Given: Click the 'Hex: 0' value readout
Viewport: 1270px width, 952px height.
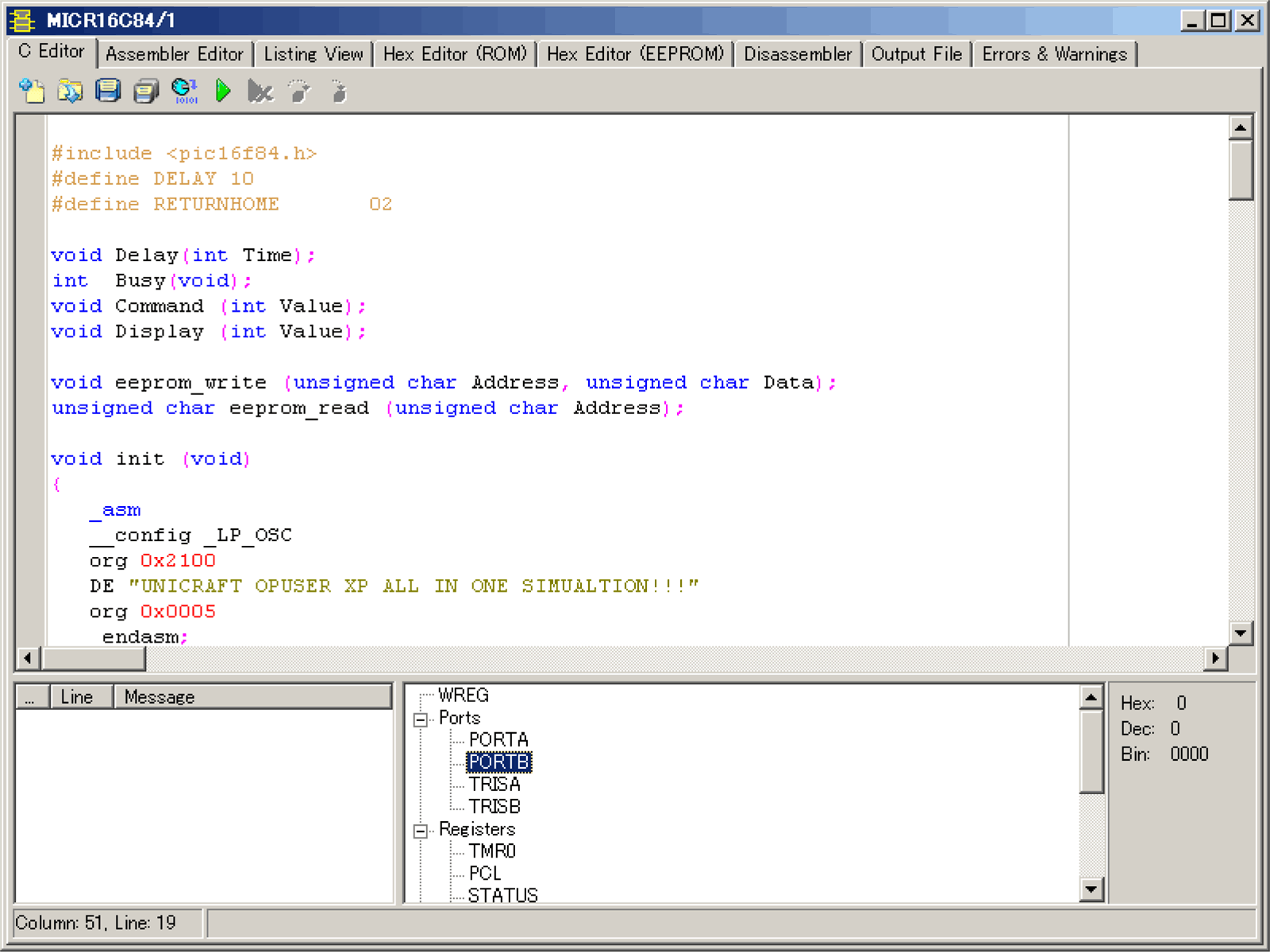Looking at the screenshot, I should [x=1153, y=703].
